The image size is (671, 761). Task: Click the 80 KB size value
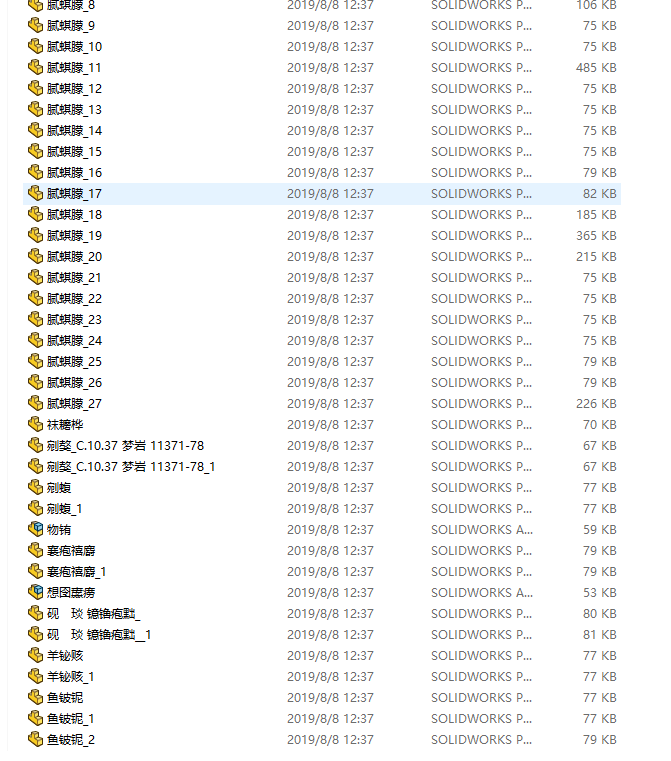pyautogui.click(x=600, y=613)
